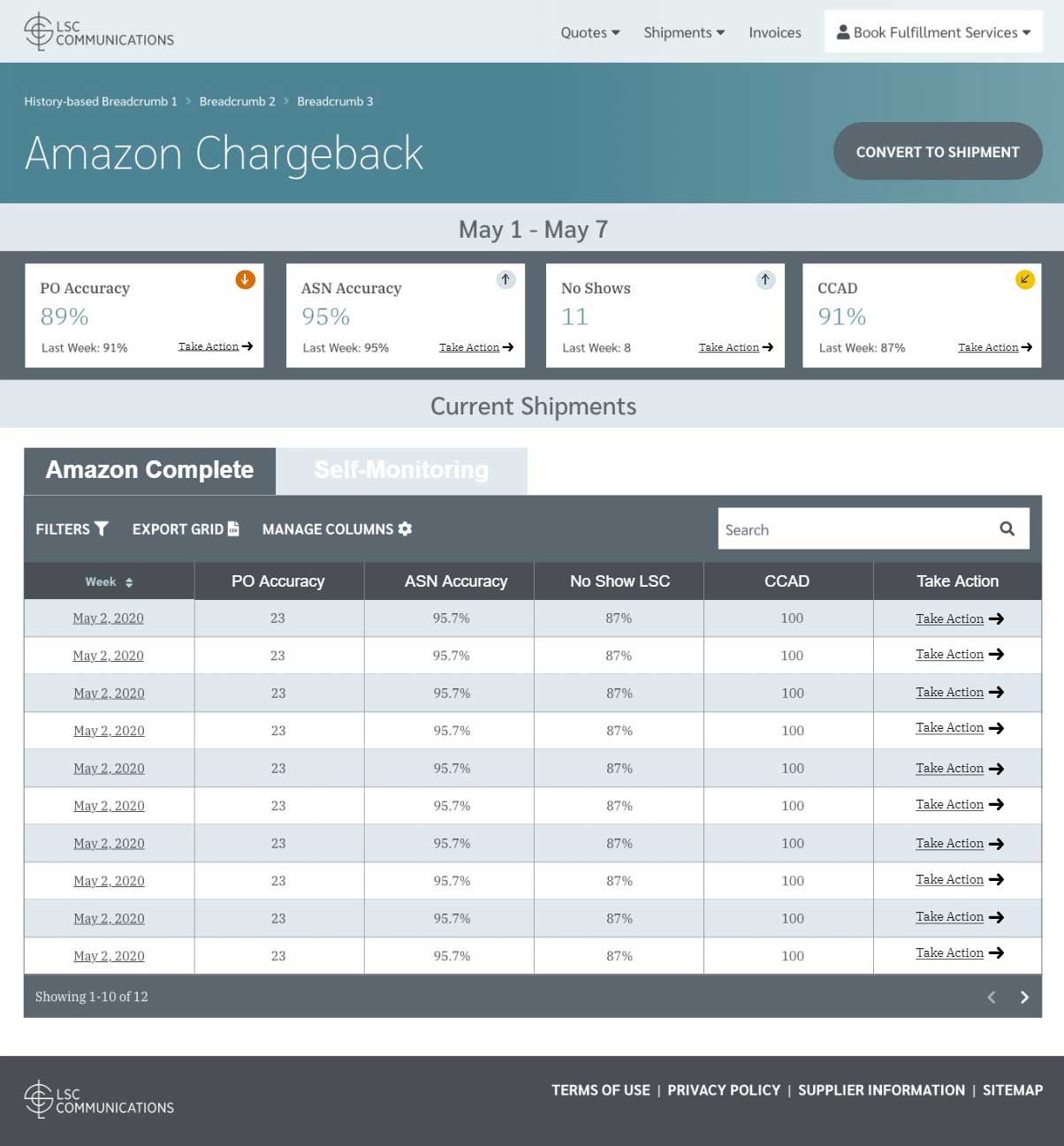Click the LSC Communications logo

97,32
